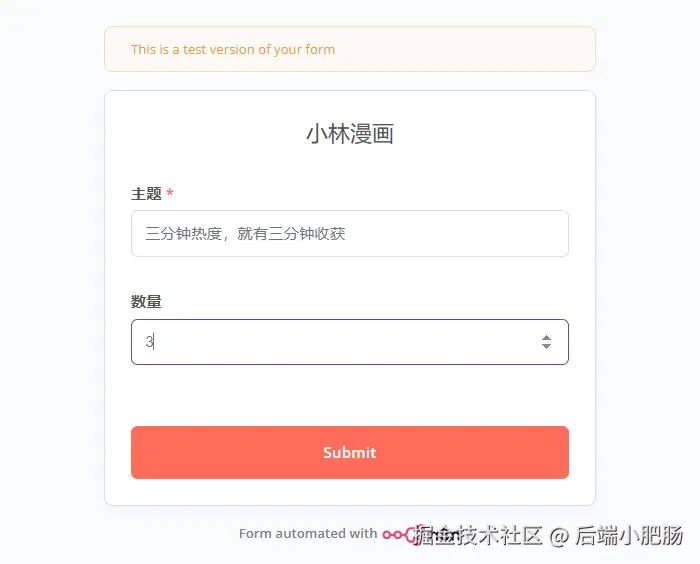Viewport: 700px width, 564px height.
Task: Open the "Form automated with" link
Action: pos(308,534)
